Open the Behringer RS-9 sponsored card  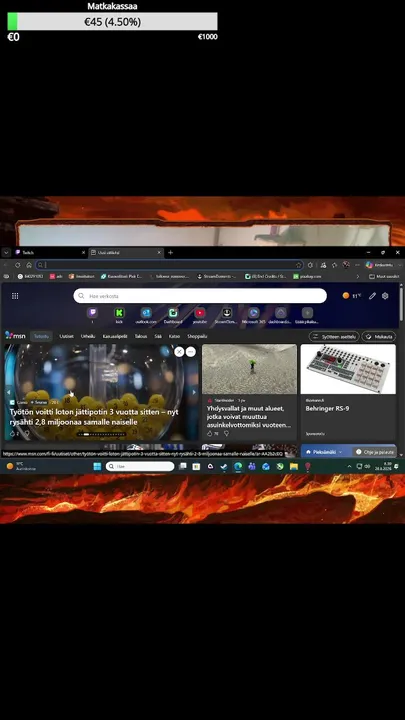click(x=348, y=393)
